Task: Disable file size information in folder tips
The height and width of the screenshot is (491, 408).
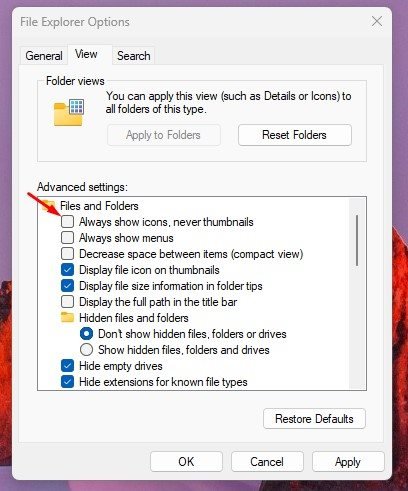Action: coord(67,286)
